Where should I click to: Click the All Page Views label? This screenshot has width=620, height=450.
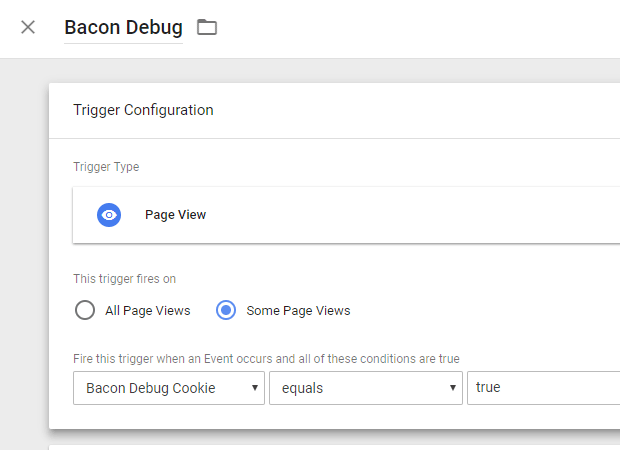147,311
